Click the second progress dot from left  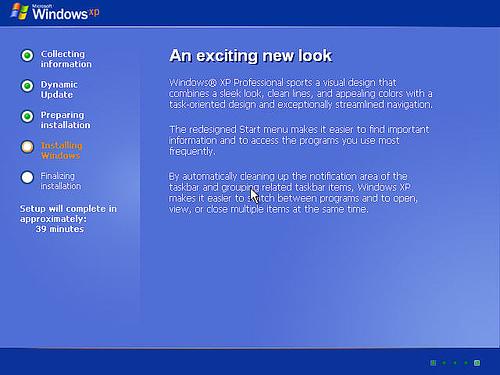click(444, 363)
